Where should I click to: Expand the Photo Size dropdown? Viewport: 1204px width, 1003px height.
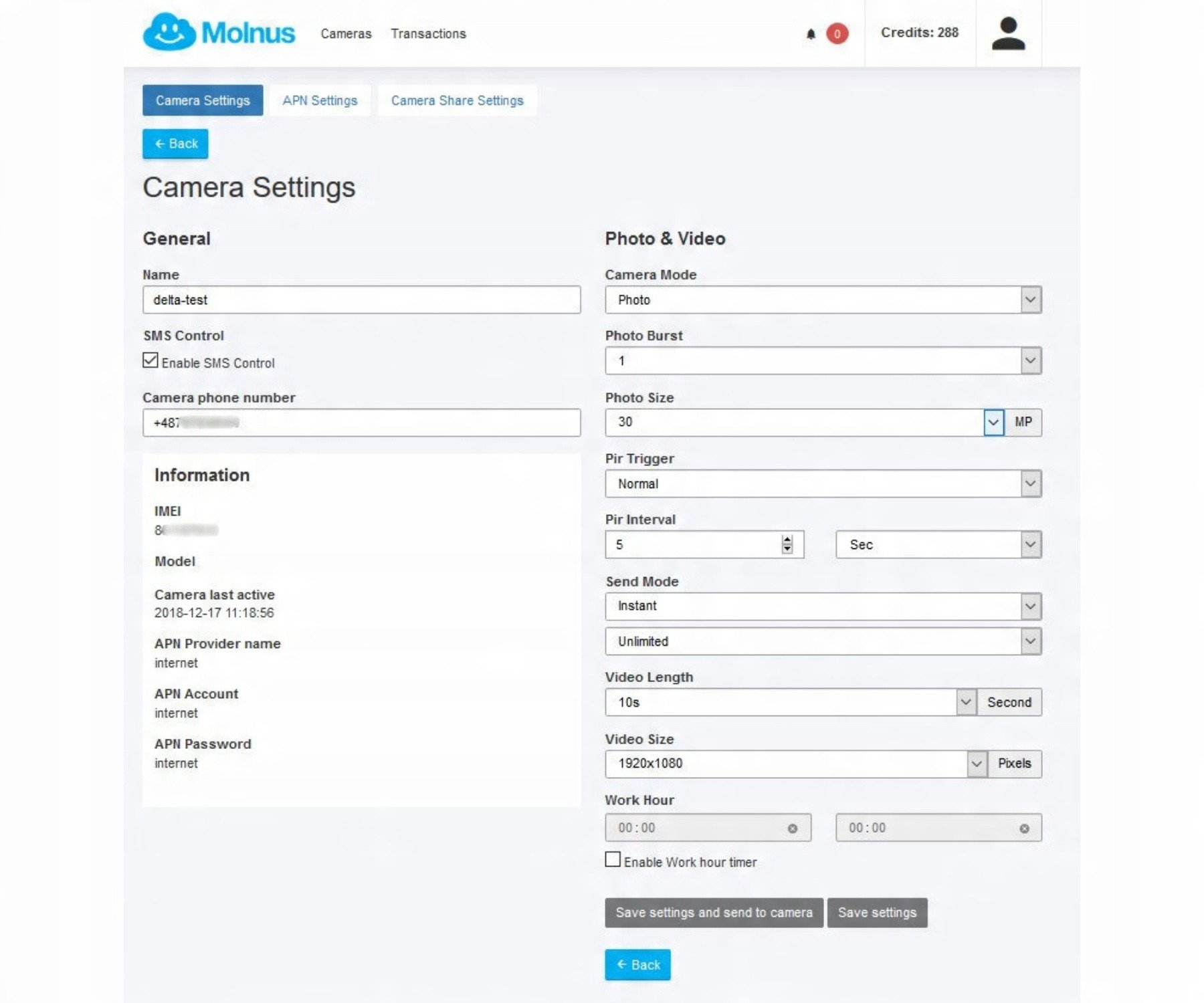[993, 422]
